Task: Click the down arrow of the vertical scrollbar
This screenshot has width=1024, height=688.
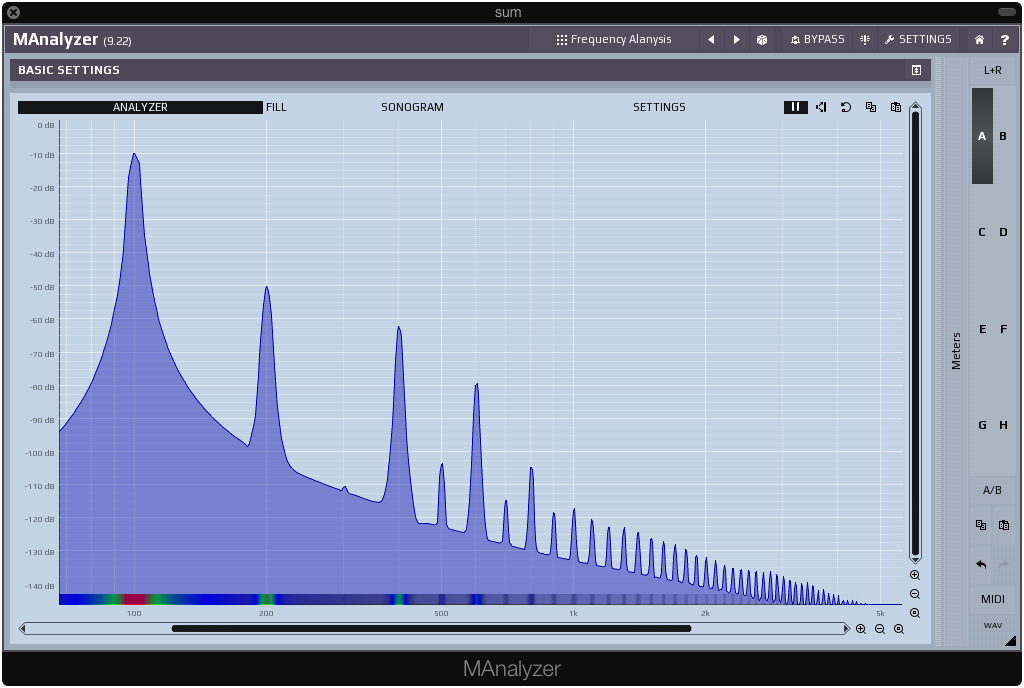Action: coord(916,559)
